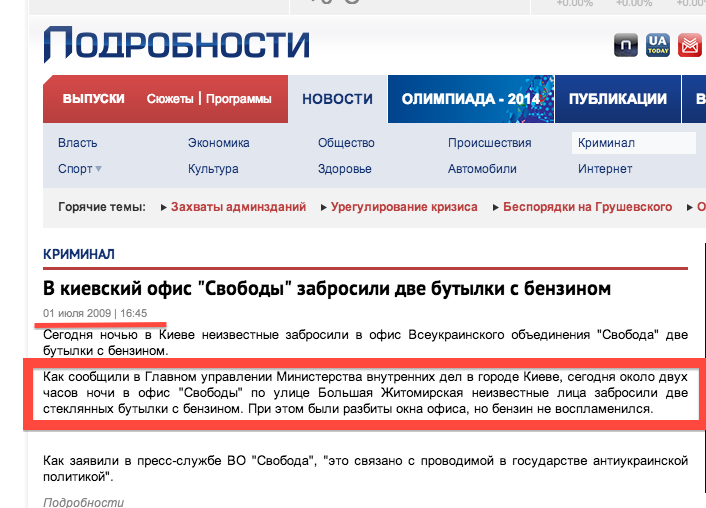Open the UA Today icon

[x=658, y=45]
